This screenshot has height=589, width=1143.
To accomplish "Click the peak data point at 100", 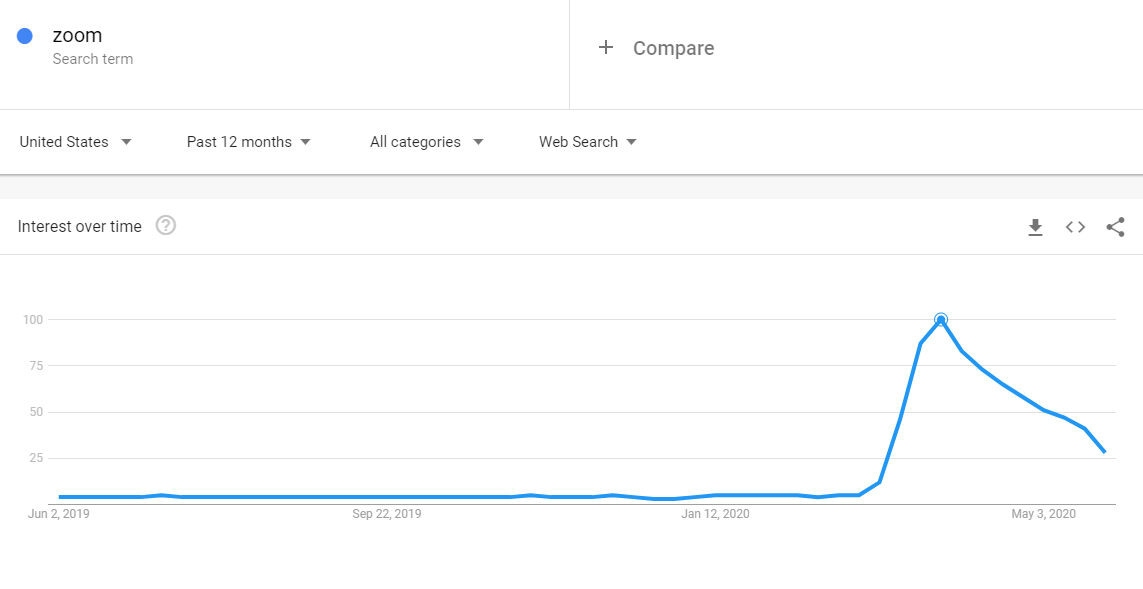I will (940, 320).
